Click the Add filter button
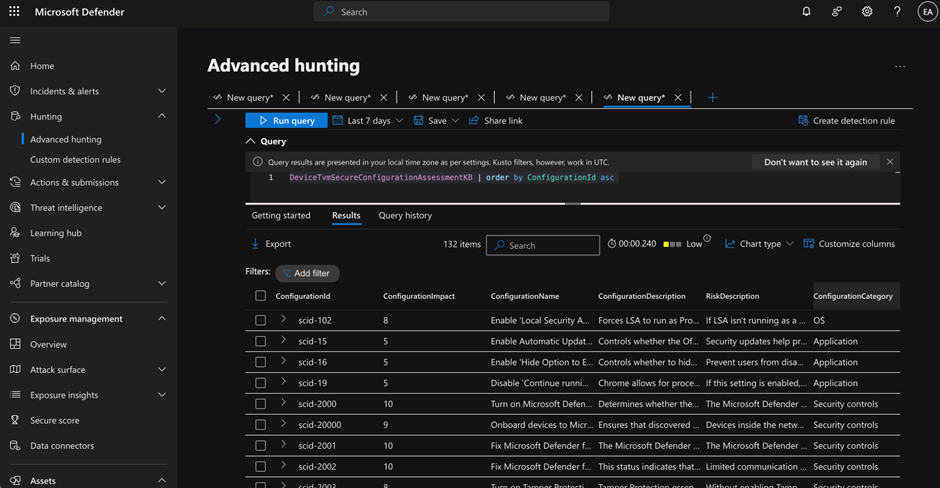Image resolution: width=940 pixels, height=488 pixels. pyautogui.click(x=307, y=273)
